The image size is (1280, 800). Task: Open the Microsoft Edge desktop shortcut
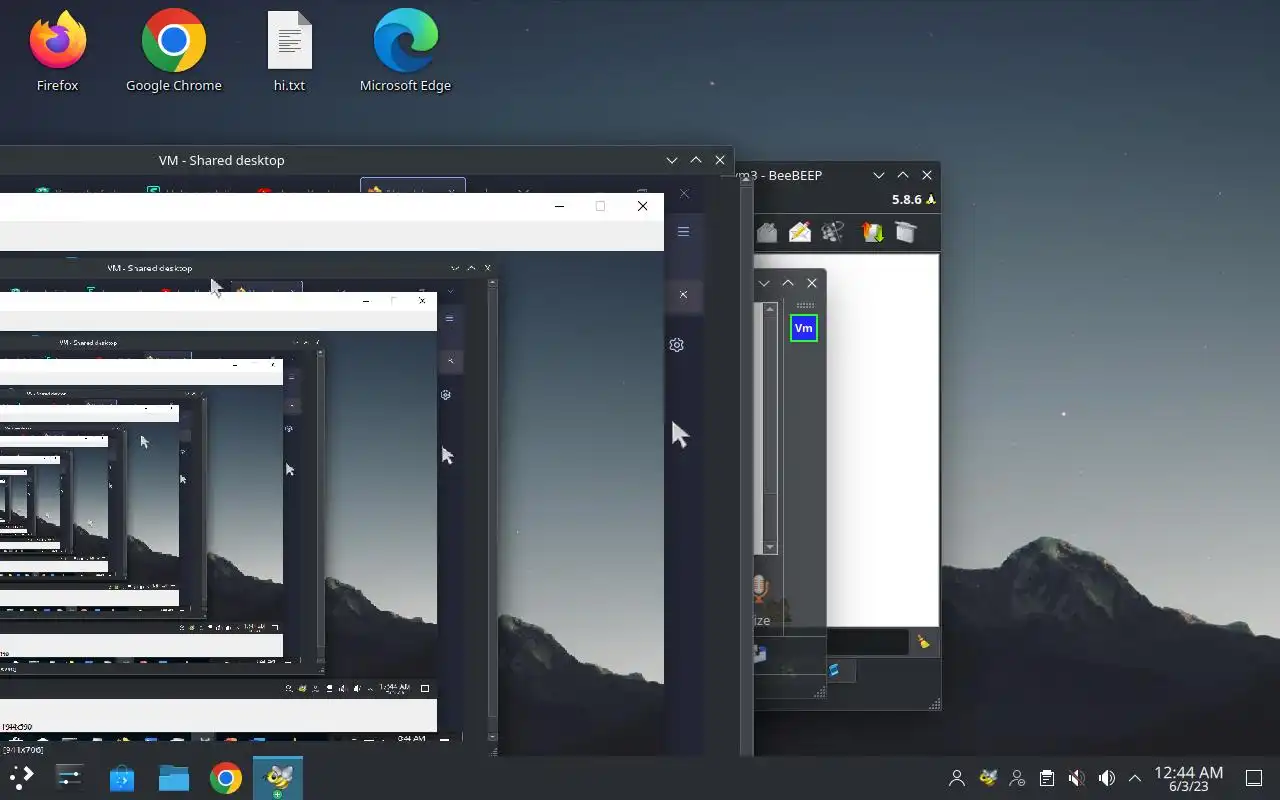point(405,50)
